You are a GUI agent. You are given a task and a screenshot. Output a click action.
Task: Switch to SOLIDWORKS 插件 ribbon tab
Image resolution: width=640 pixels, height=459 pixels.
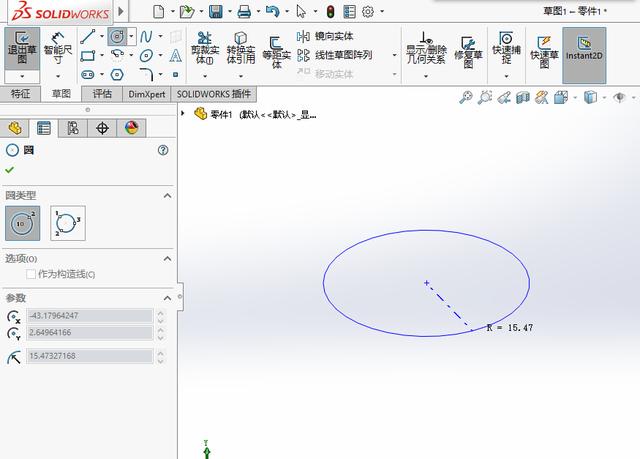(x=213, y=94)
